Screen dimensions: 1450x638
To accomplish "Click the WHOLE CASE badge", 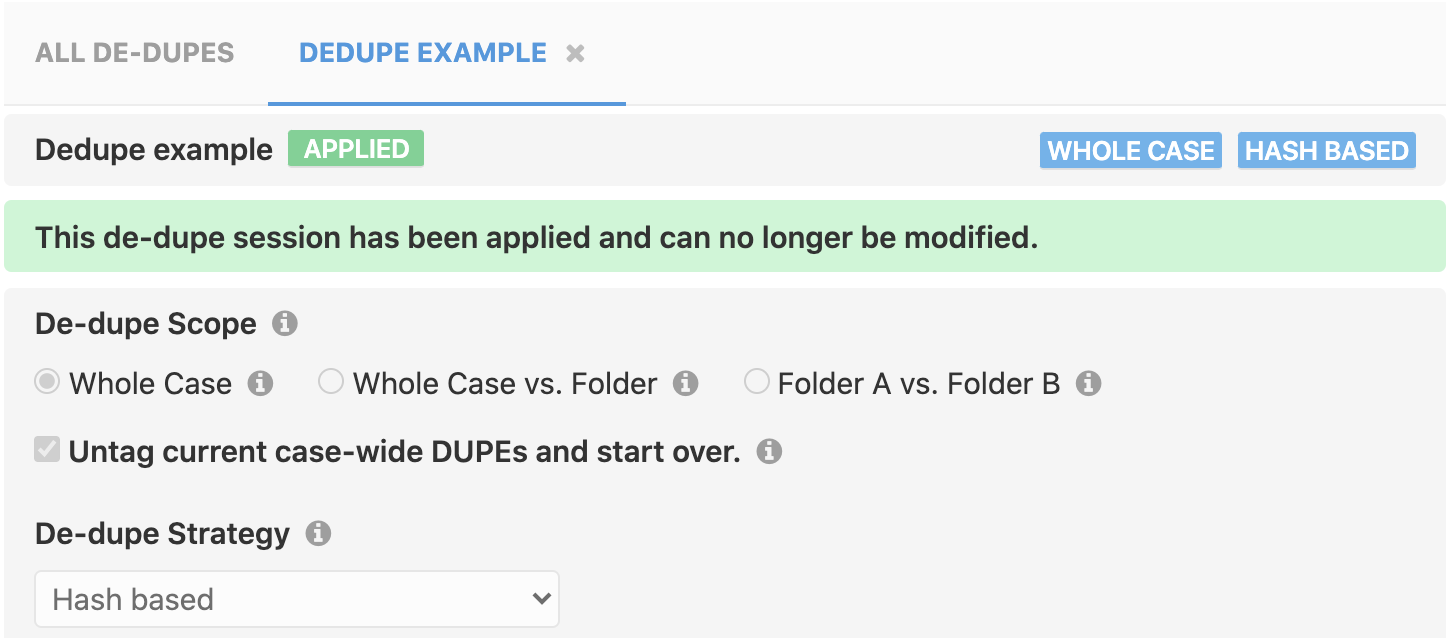I will point(1130,150).
